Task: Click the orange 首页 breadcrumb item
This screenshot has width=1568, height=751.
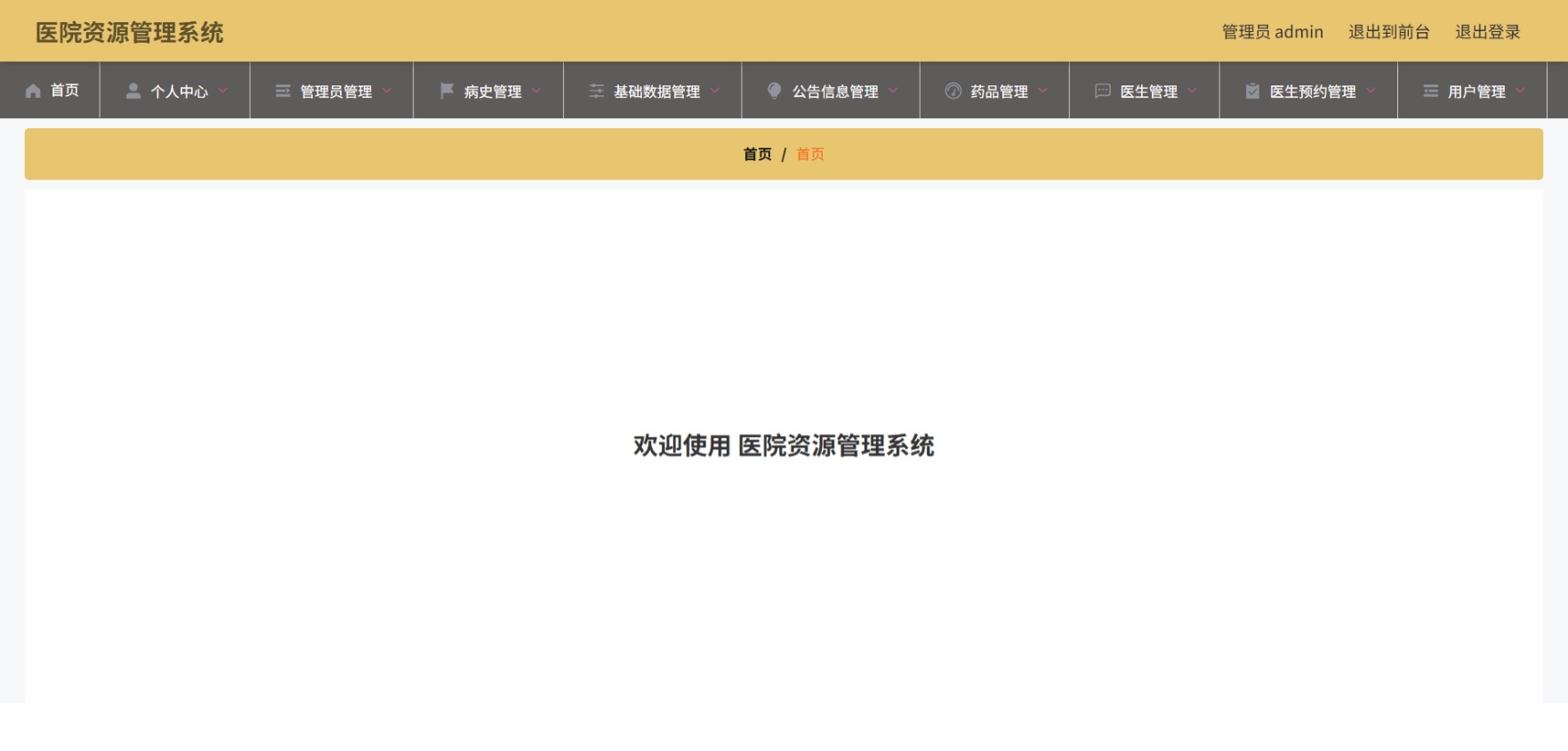Action: tap(810, 155)
